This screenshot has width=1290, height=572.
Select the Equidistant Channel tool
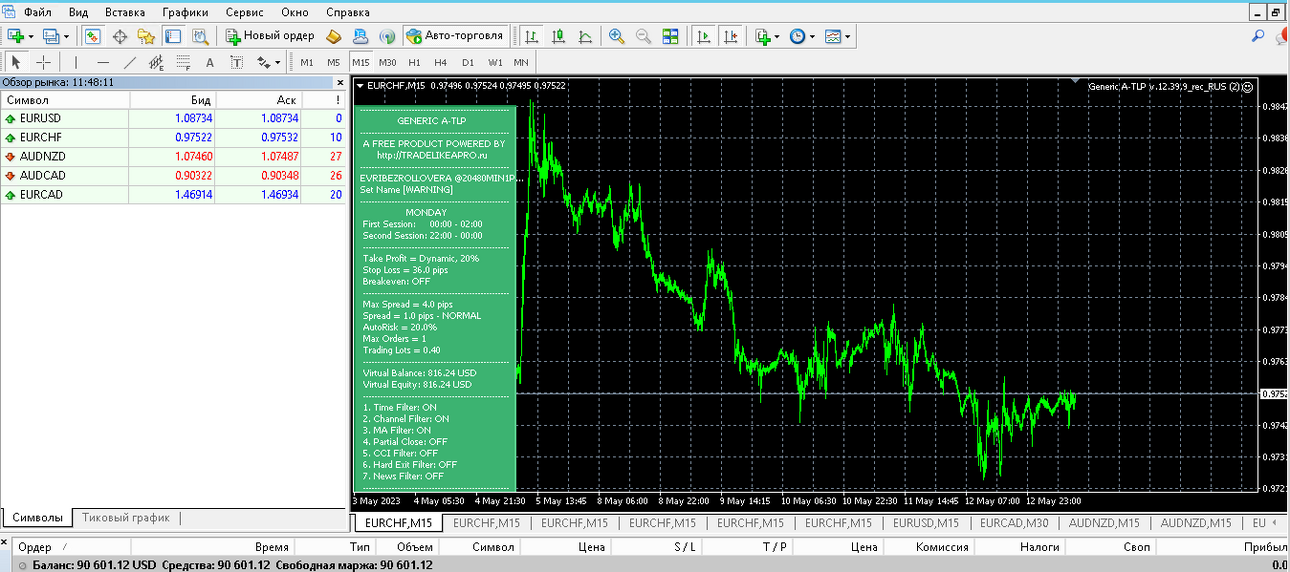click(x=157, y=62)
